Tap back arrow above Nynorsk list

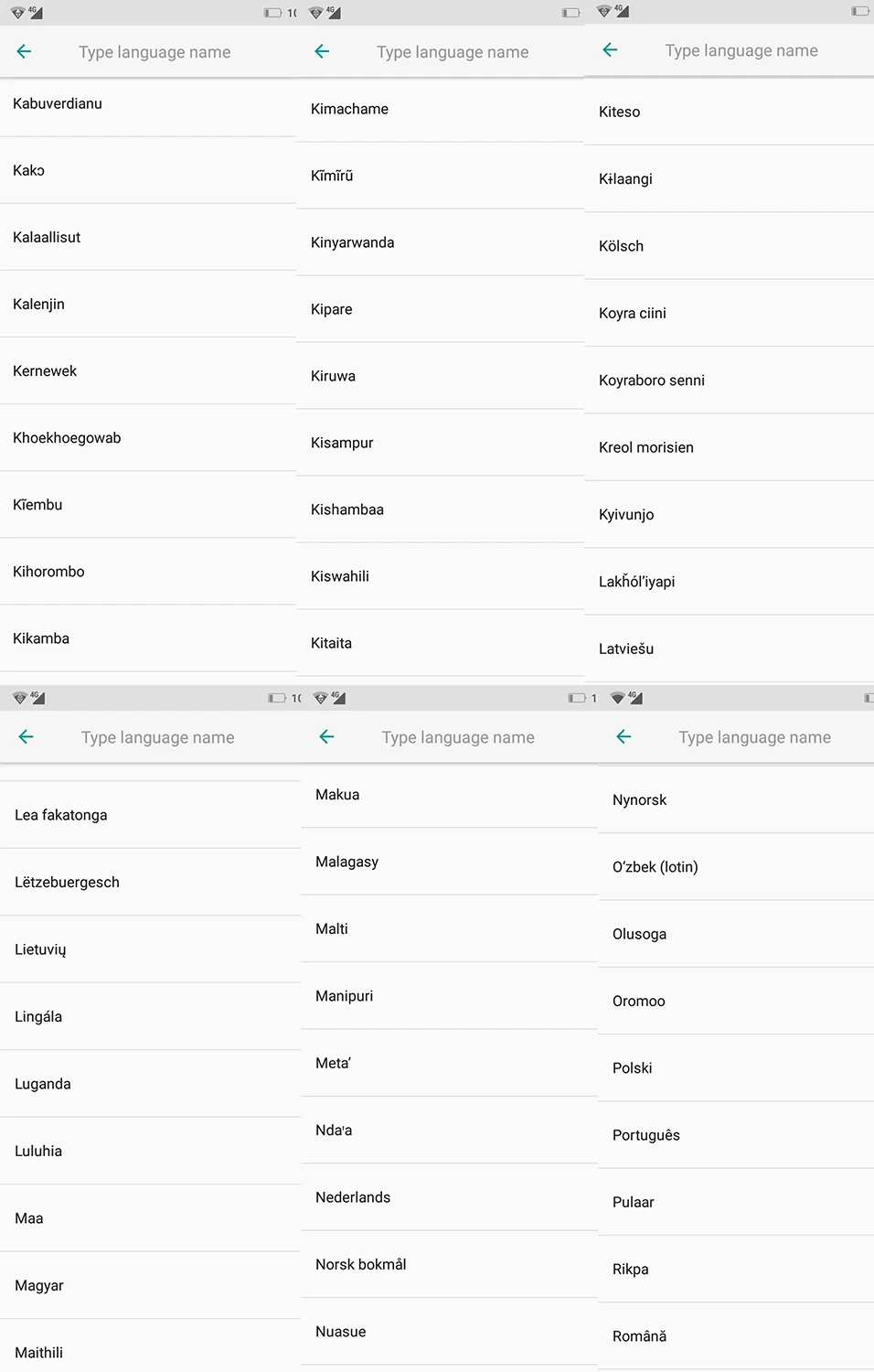pos(624,737)
